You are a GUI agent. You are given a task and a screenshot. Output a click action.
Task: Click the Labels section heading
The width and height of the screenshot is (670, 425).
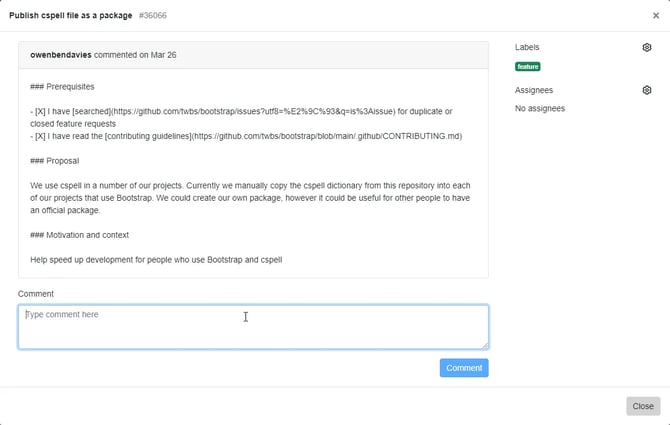pos(527,47)
